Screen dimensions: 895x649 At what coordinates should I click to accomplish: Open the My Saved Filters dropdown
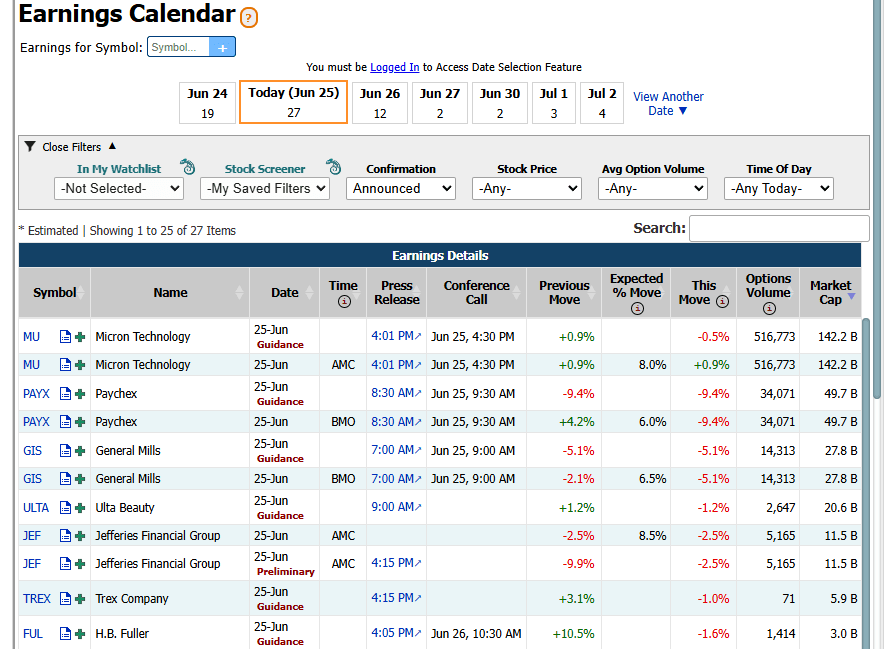(265, 188)
